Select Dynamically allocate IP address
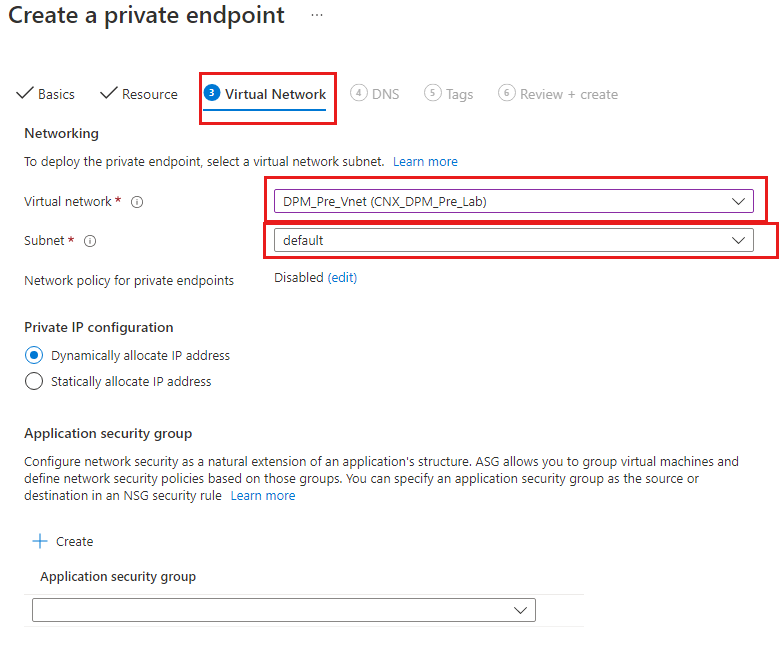Viewport: 781px width, 651px height. [34, 355]
